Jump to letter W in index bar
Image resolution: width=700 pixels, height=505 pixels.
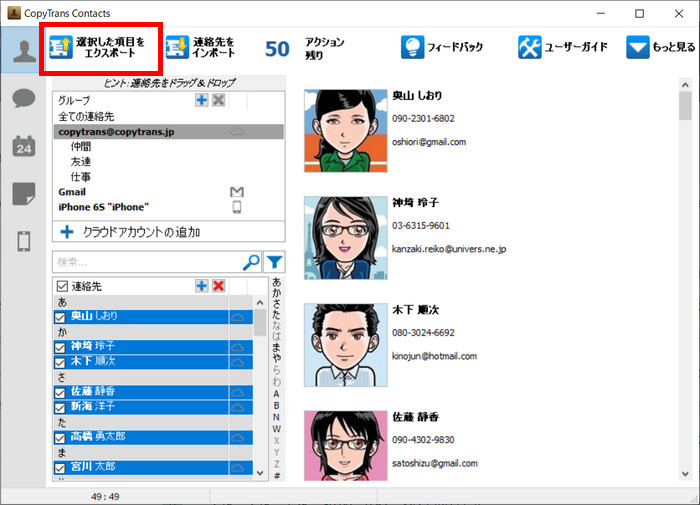pyautogui.click(x=276, y=429)
